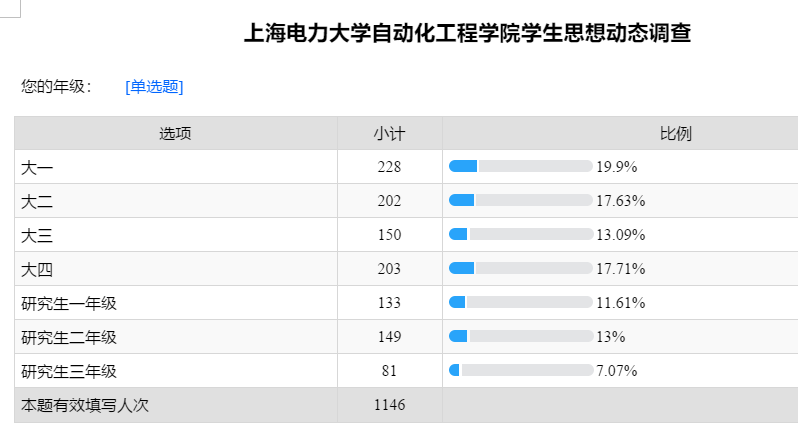Select the 研究生二年级 row label
Viewport: 798px width, 445px height.
(x=69, y=337)
